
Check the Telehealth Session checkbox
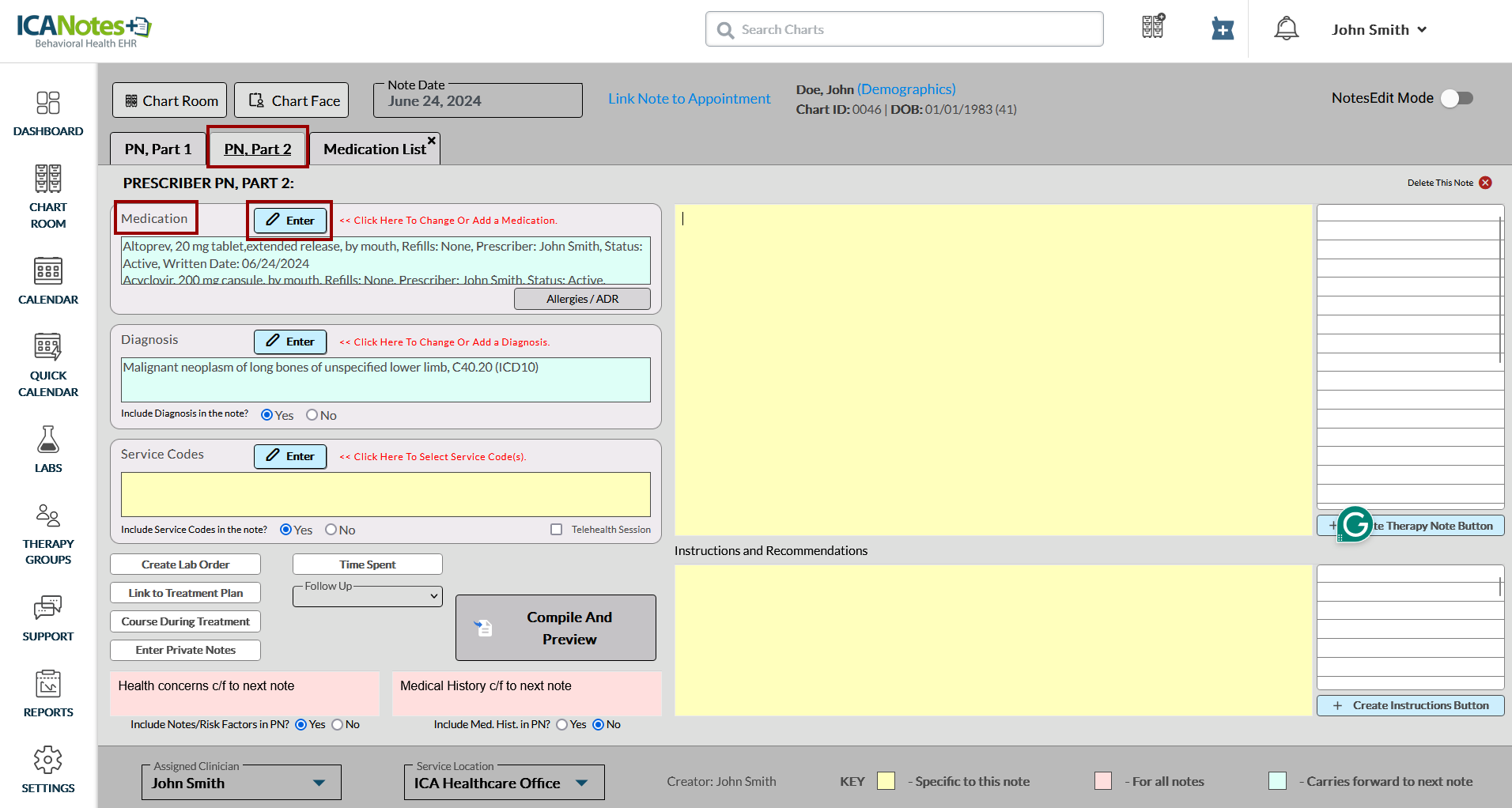click(x=557, y=530)
